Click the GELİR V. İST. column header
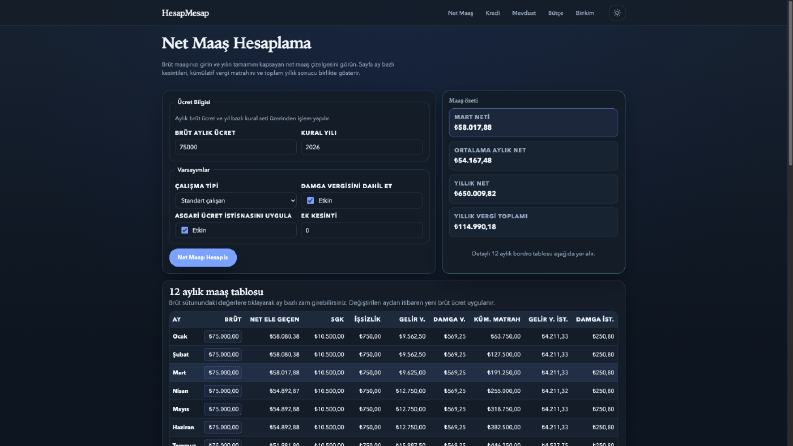 click(x=548, y=320)
